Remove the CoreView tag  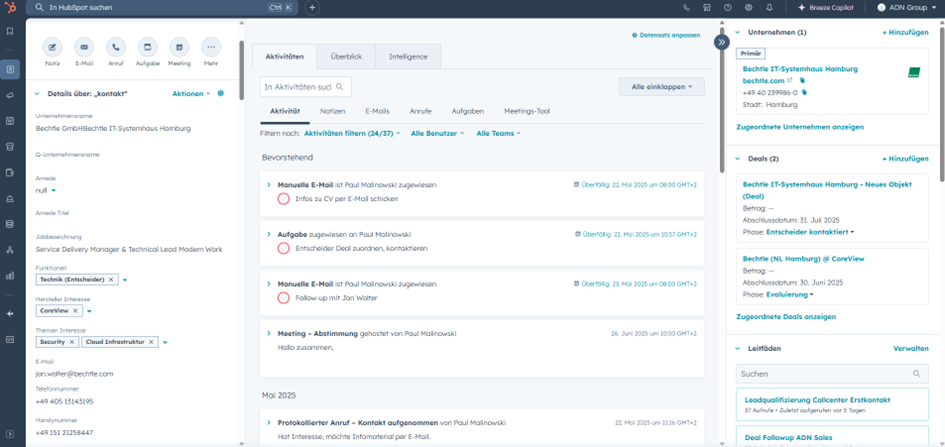click(75, 311)
